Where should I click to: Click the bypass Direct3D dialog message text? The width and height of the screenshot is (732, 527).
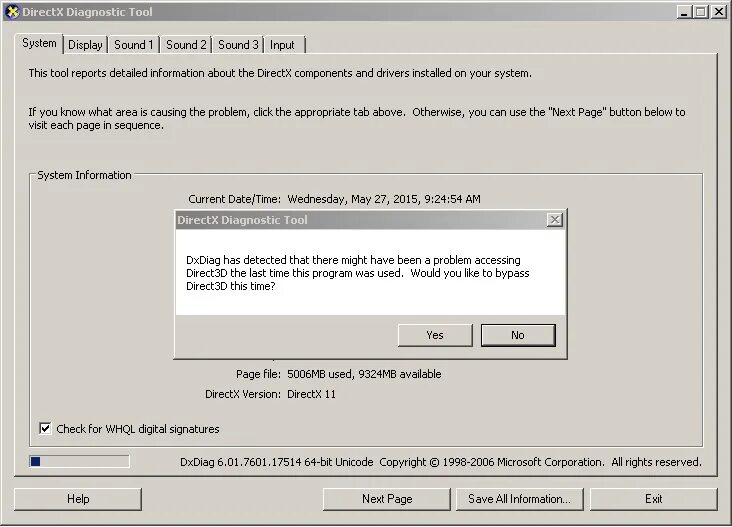358,273
